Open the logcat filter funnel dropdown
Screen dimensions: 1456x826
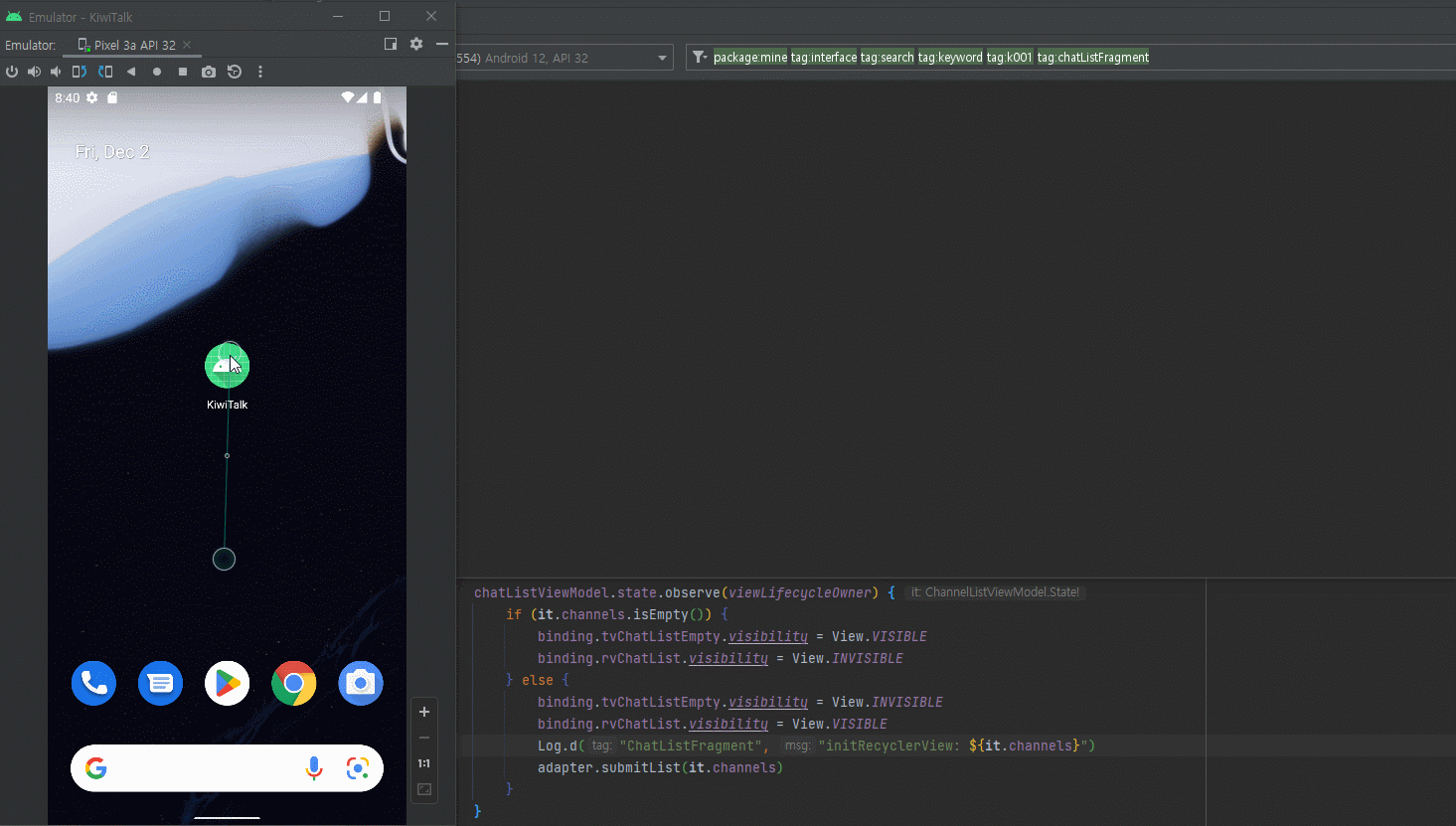[x=699, y=57]
